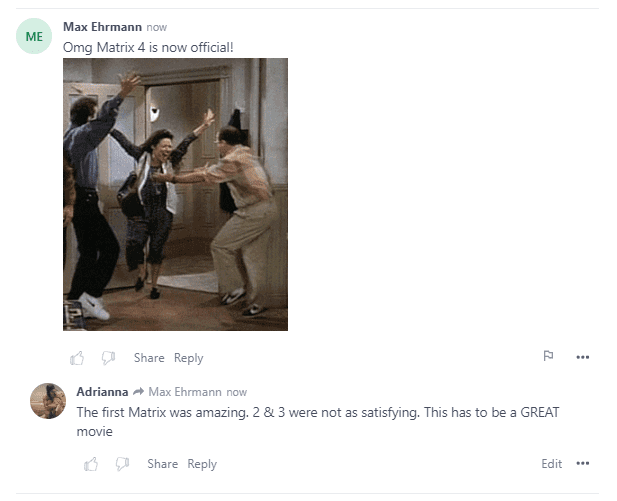Click the reply-arrow icon next to Adrianna

139,392
